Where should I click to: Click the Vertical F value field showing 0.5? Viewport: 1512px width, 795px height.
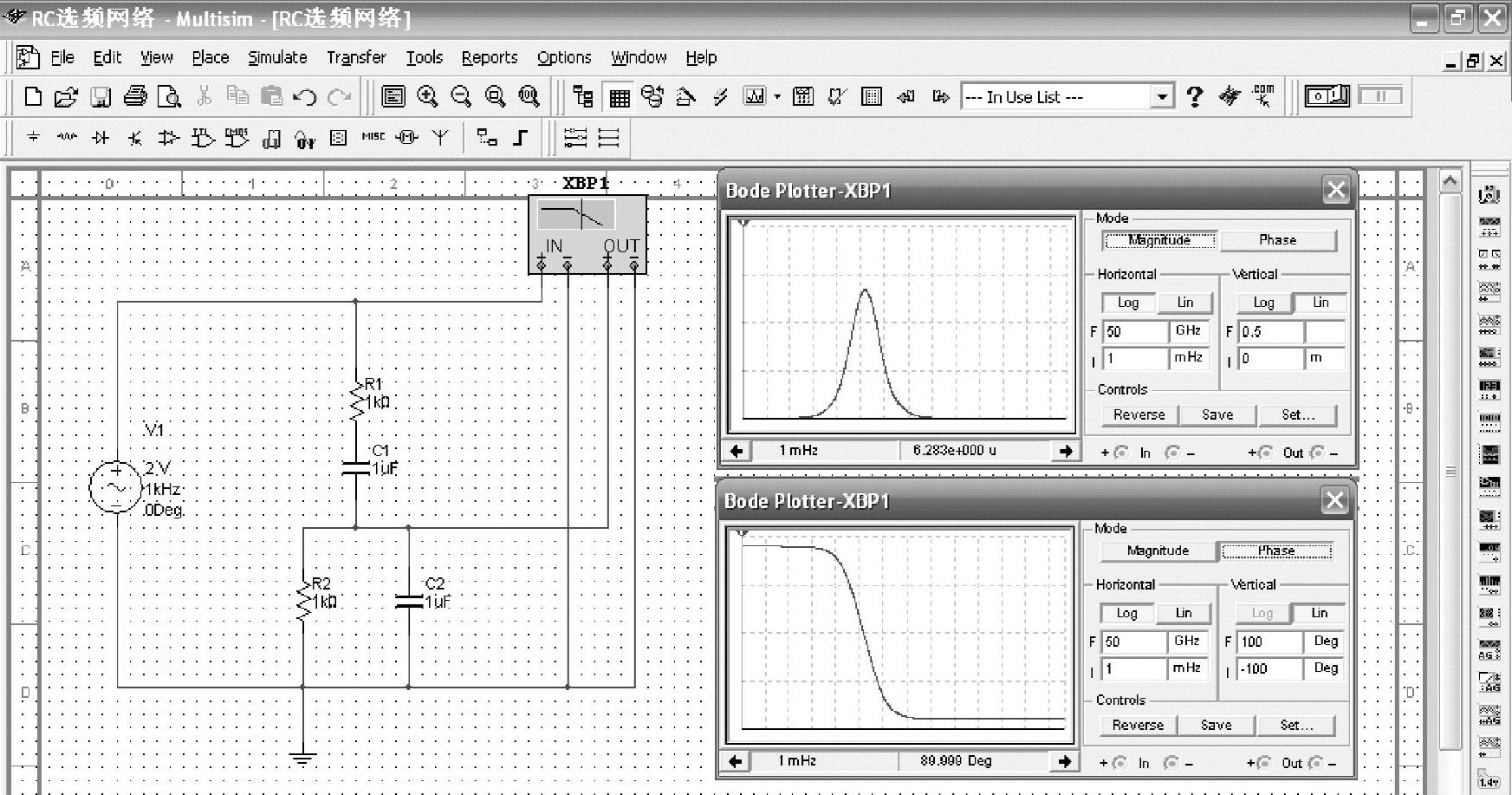[x=1270, y=332]
